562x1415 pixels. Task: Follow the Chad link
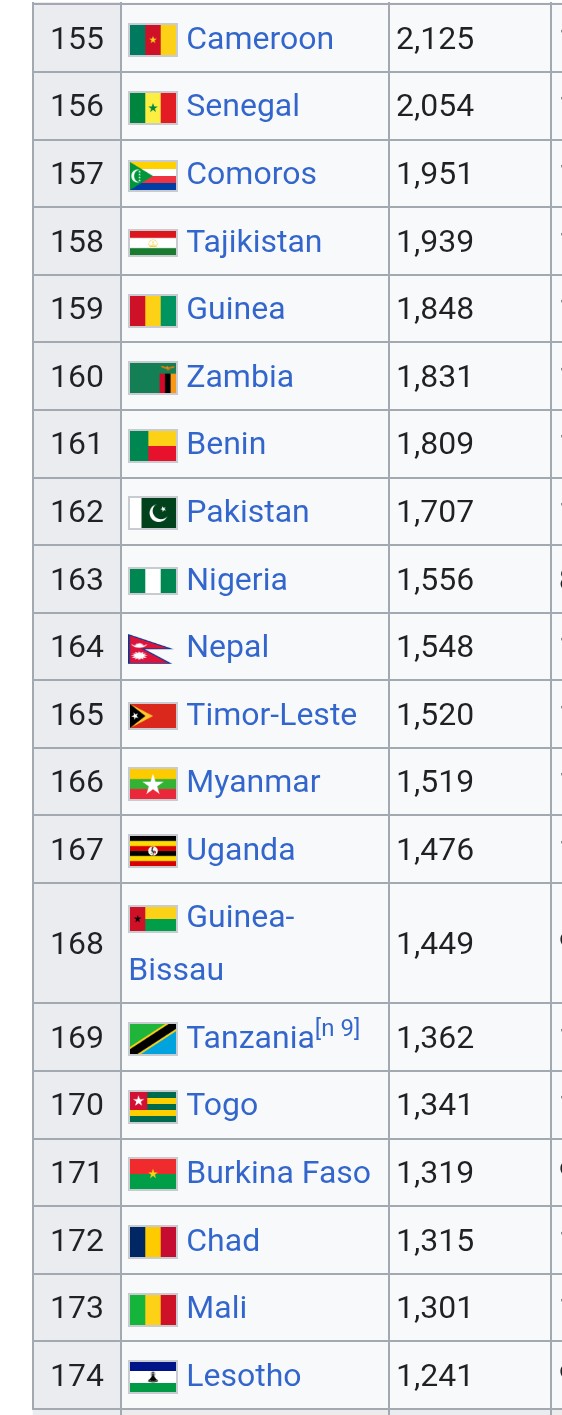(223, 1241)
